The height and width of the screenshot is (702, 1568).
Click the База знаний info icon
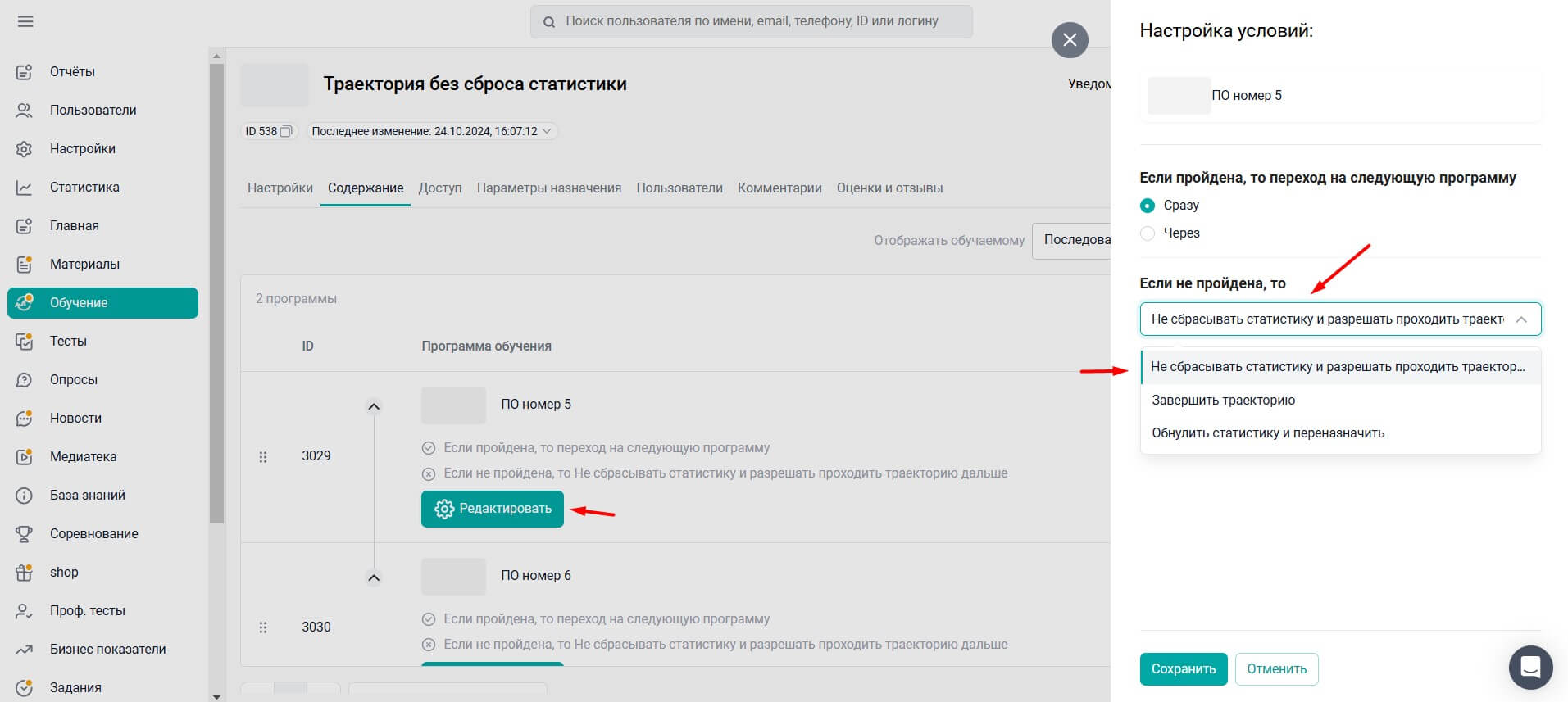pyautogui.click(x=25, y=496)
